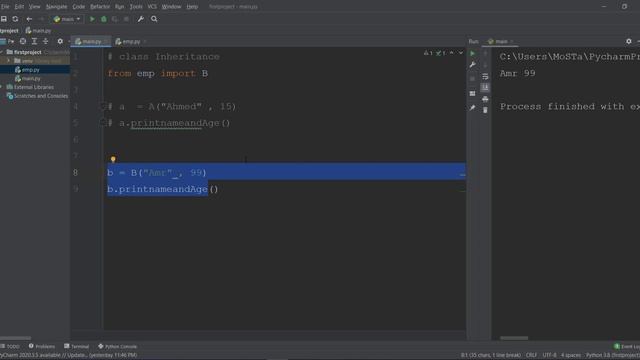Toggle Soft-Wrap in the Run console
Viewport: 640px width, 360px height.
[485, 76]
